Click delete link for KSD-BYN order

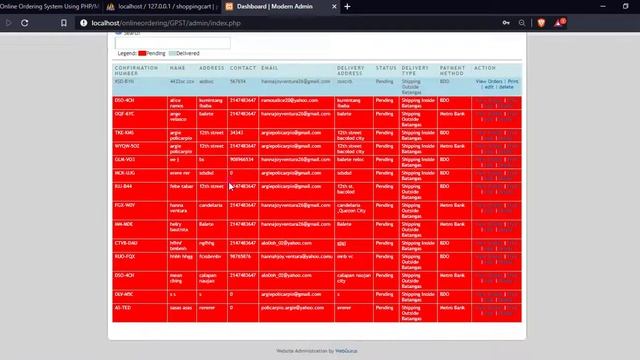tap(506, 87)
